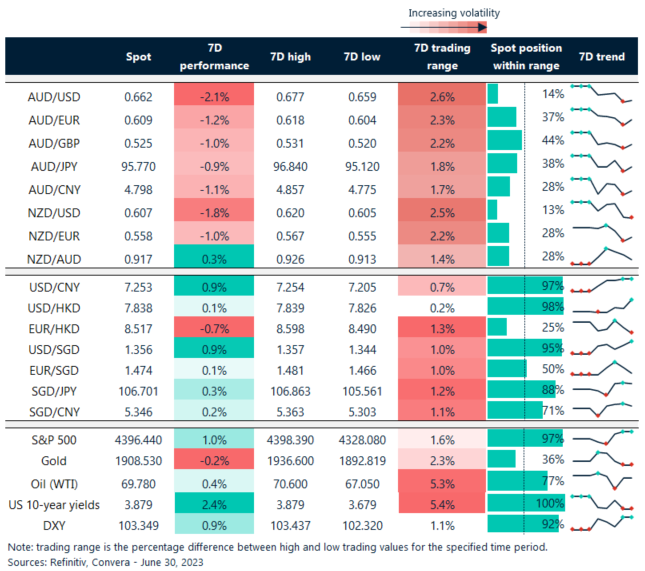Click the NZD/USD 13% position bar

click(x=493, y=209)
